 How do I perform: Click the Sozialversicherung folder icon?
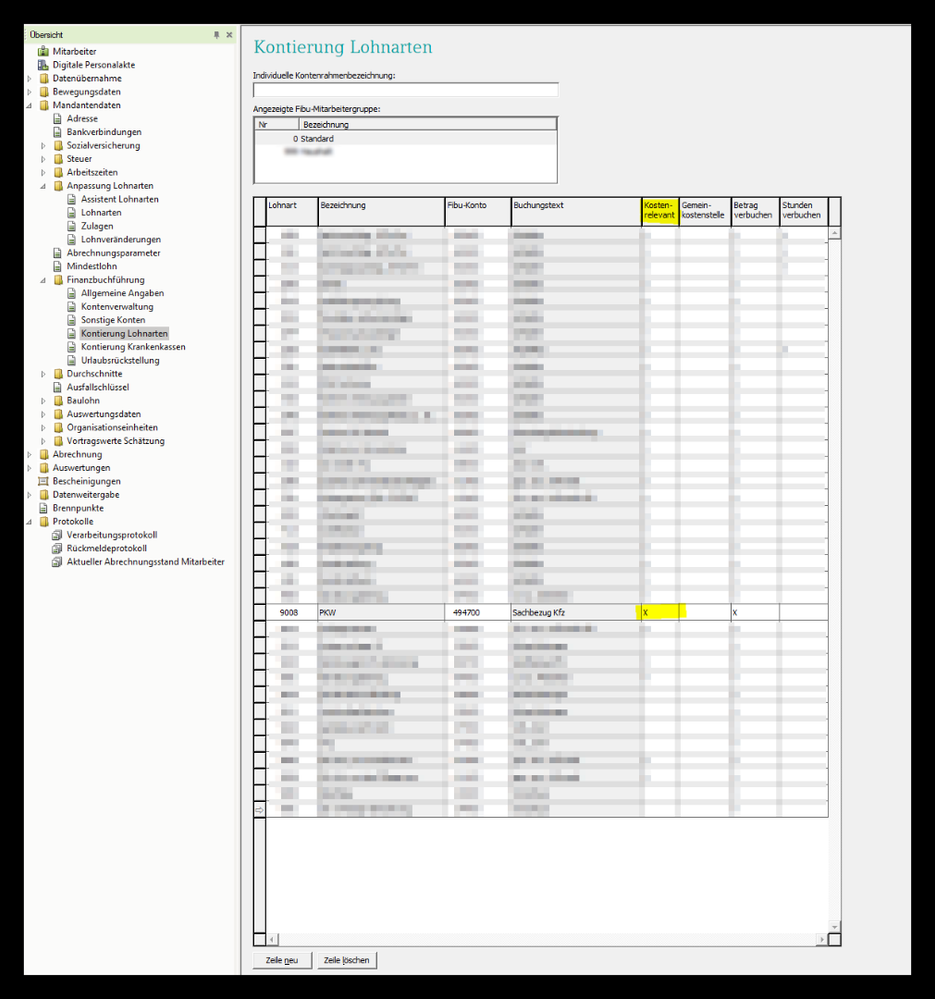coord(58,145)
